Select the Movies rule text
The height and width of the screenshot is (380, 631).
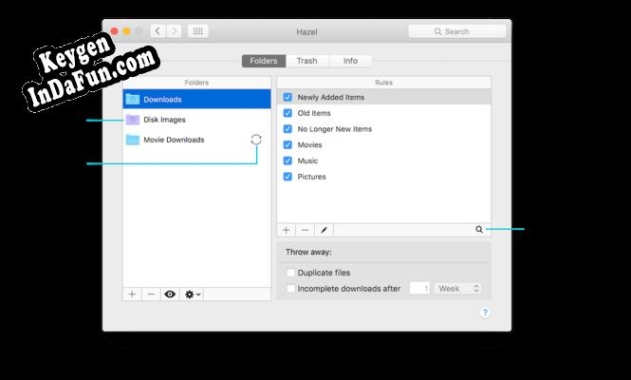point(309,145)
